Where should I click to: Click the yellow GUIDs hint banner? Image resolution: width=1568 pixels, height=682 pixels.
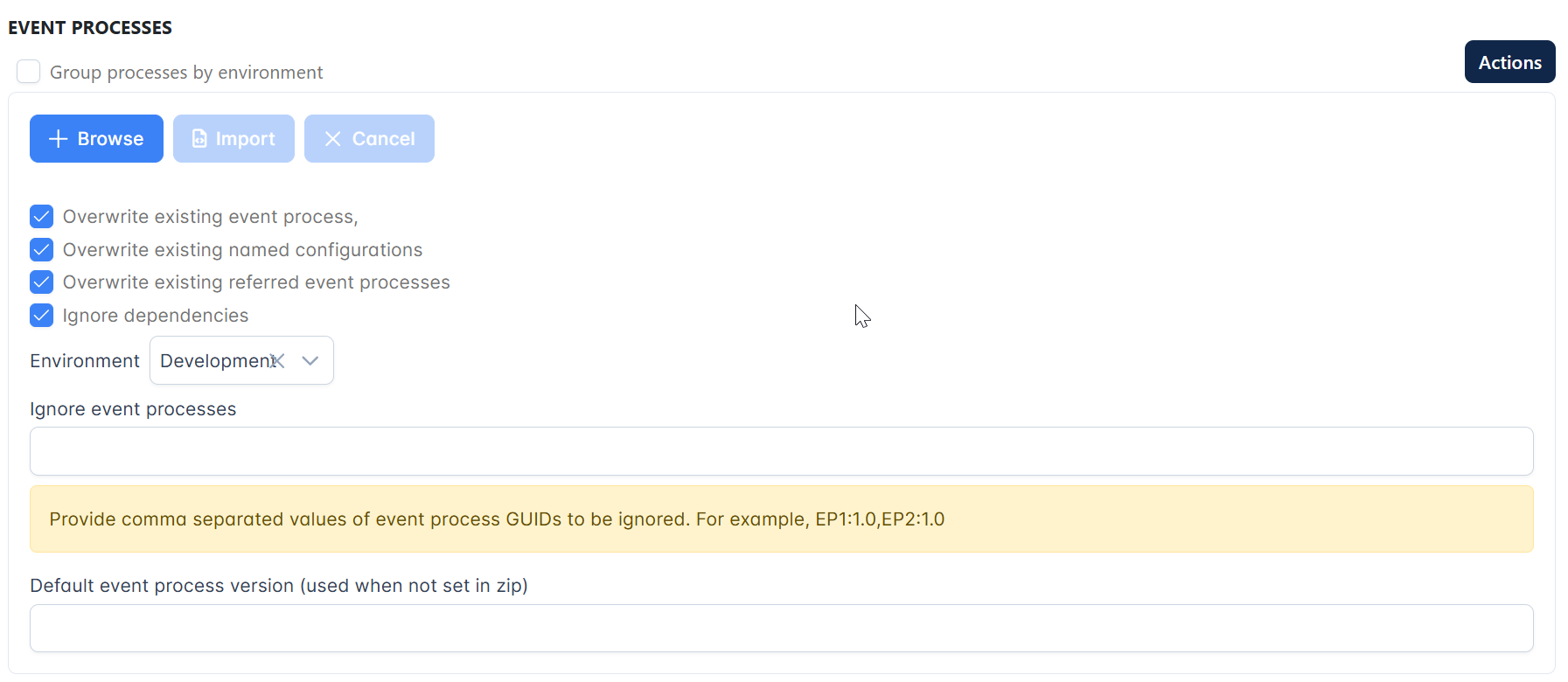(782, 519)
